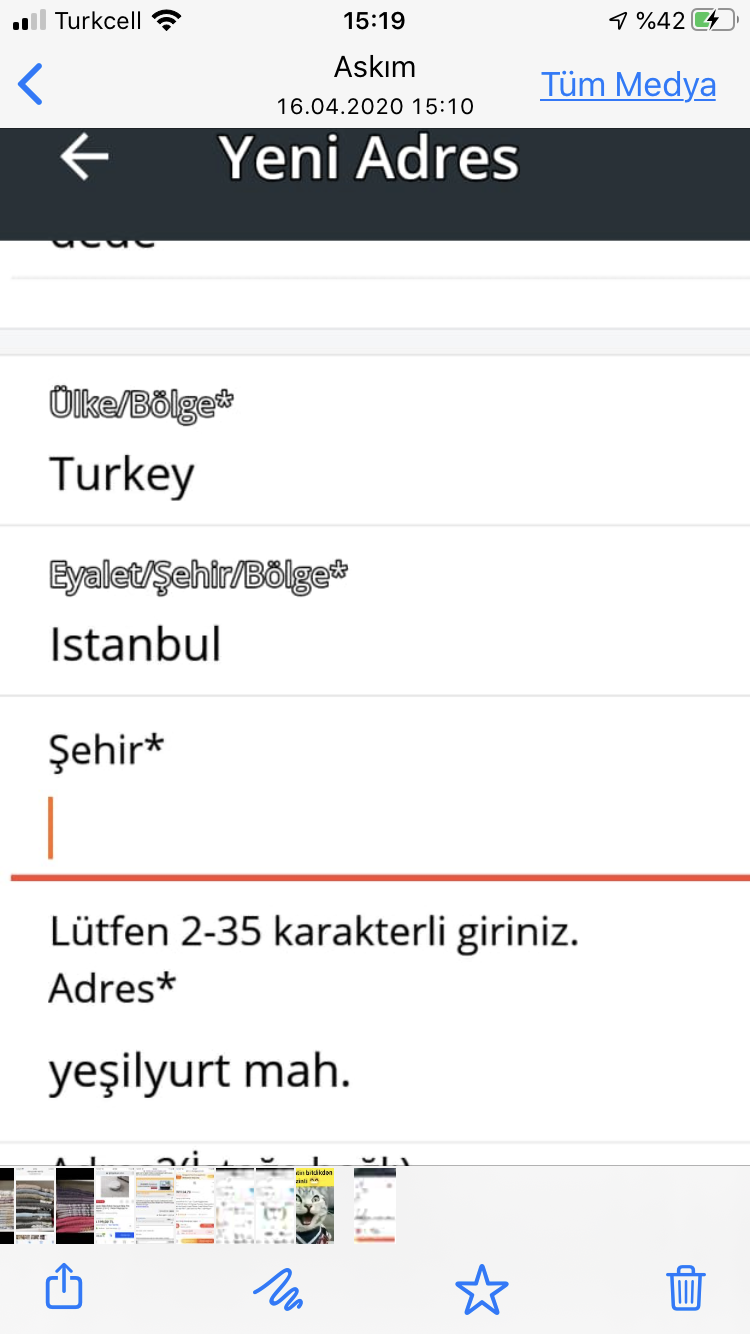Screen dimensions: 750x1334
Task: Open the stacked clothes thumbnail
Action: click(35, 1205)
